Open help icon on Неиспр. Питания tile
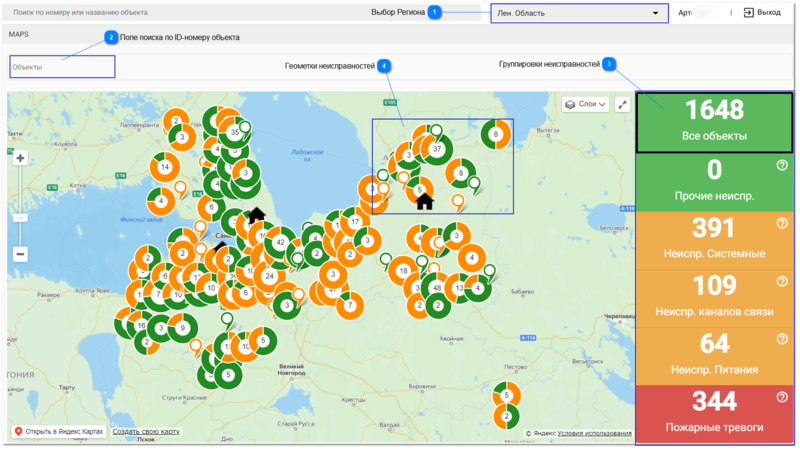The height and width of the screenshot is (451, 800). tap(782, 339)
